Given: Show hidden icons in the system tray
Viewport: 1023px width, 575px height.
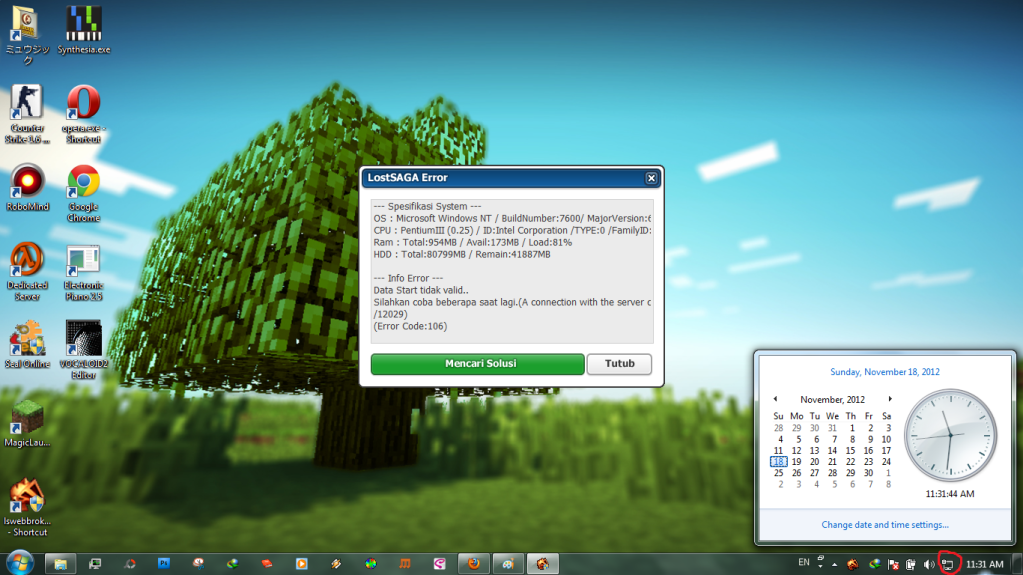Looking at the screenshot, I should (834, 565).
